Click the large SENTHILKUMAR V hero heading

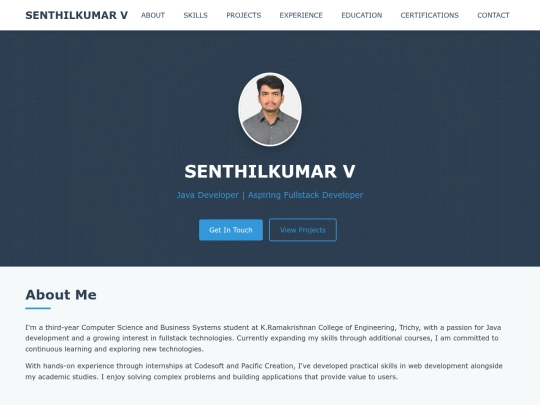[x=270, y=171]
